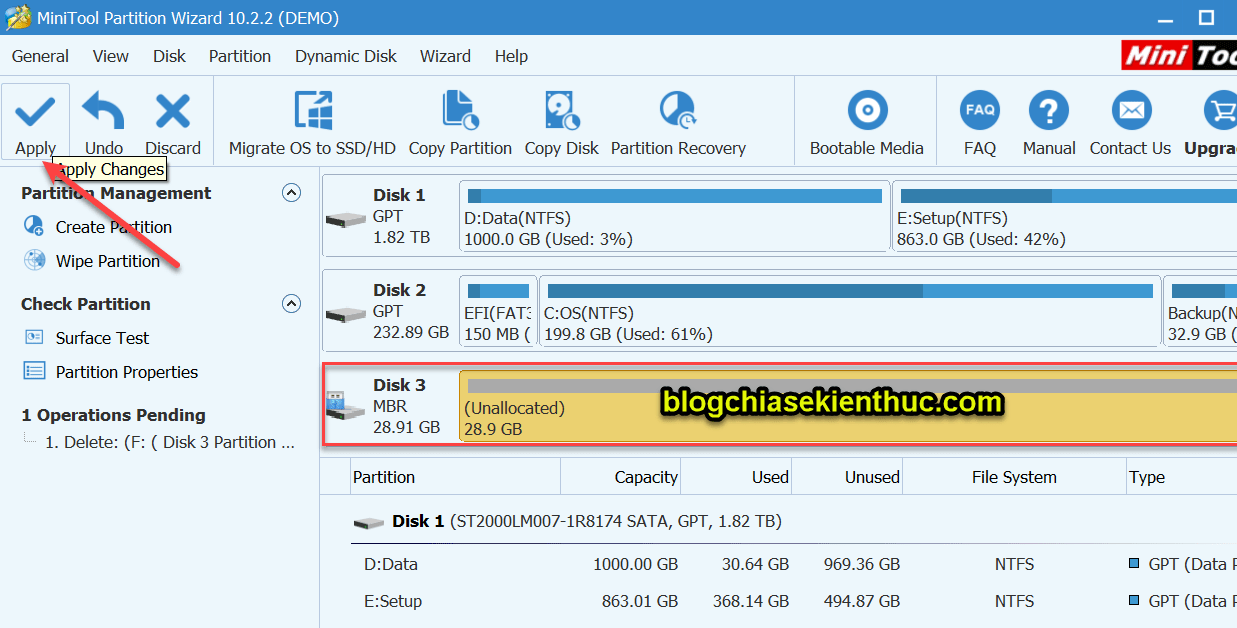Open the Wizard menu
The width and height of the screenshot is (1237, 628).
pos(446,56)
